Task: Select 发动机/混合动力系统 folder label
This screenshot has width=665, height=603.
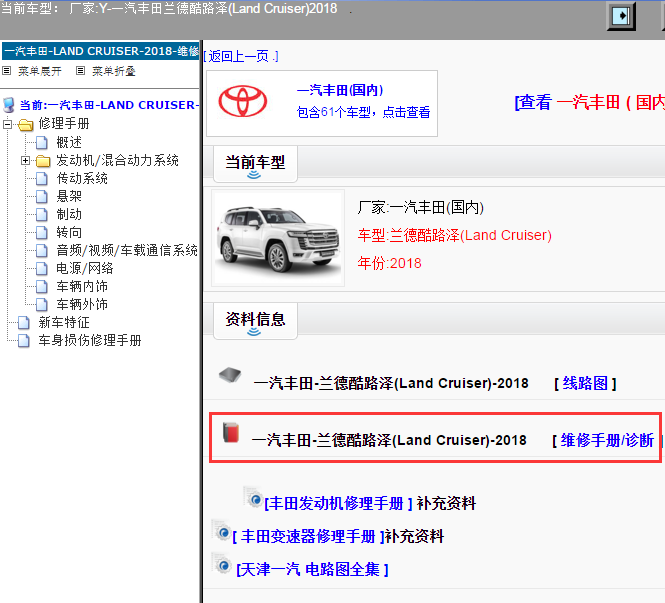Action: click(117, 160)
